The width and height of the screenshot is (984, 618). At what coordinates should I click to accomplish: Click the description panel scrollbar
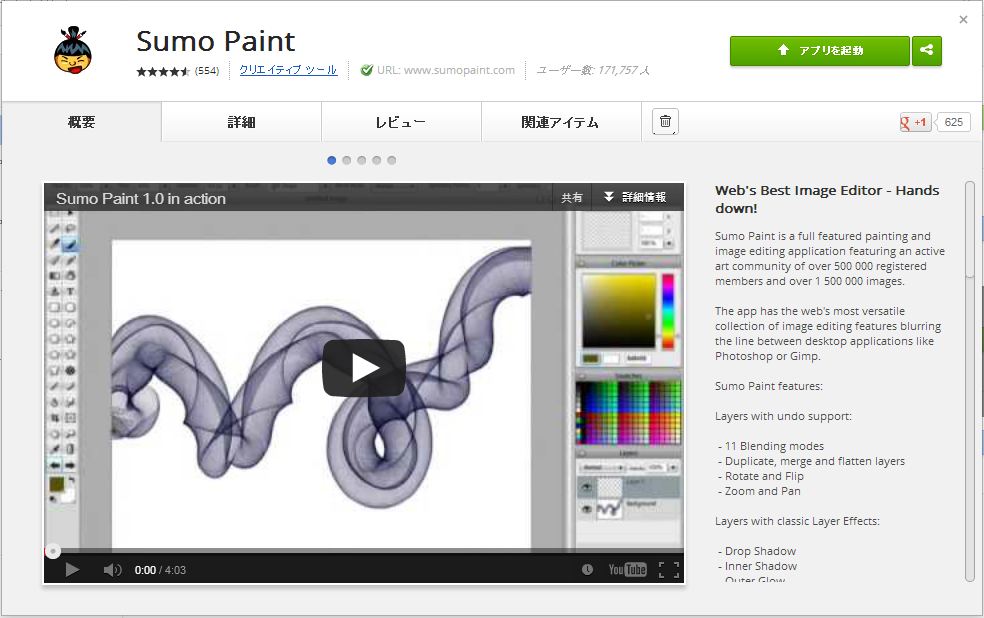click(x=970, y=229)
